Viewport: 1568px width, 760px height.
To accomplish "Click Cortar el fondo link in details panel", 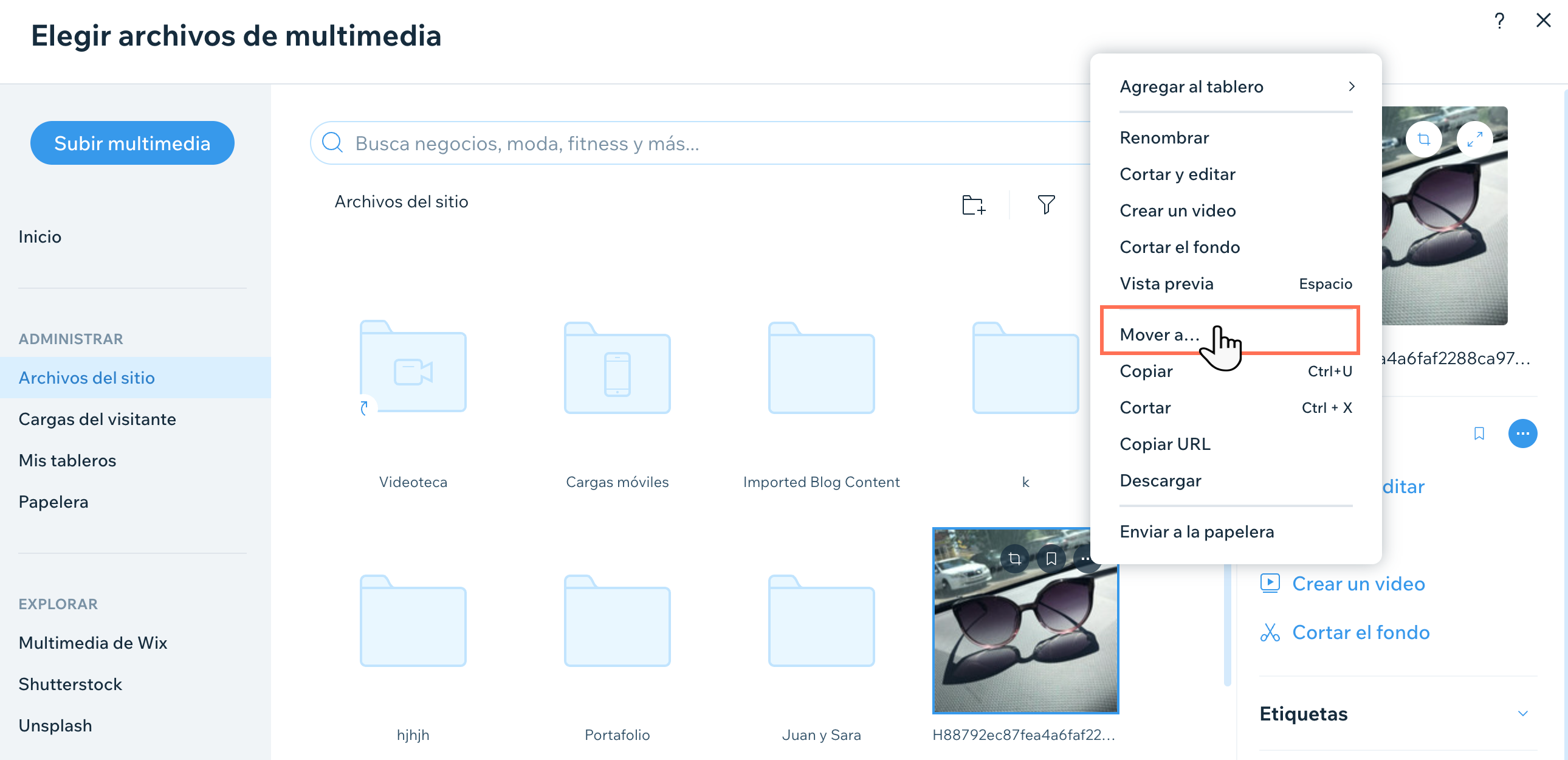I will click(x=1360, y=632).
